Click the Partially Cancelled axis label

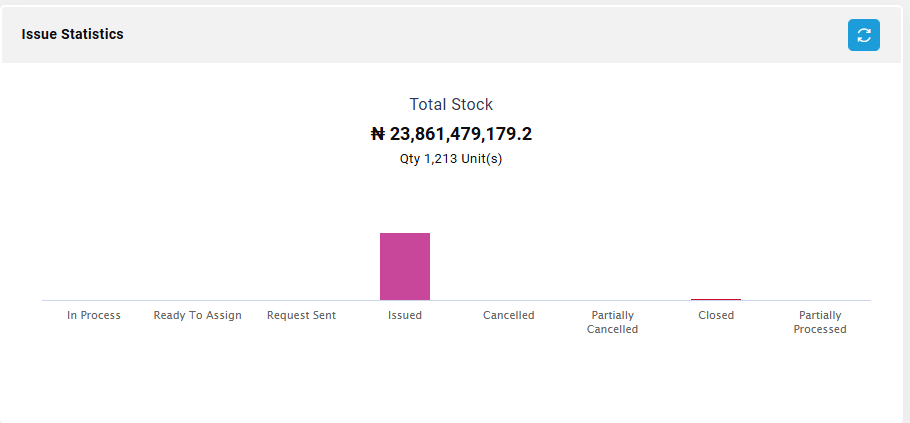tap(612, 322)
